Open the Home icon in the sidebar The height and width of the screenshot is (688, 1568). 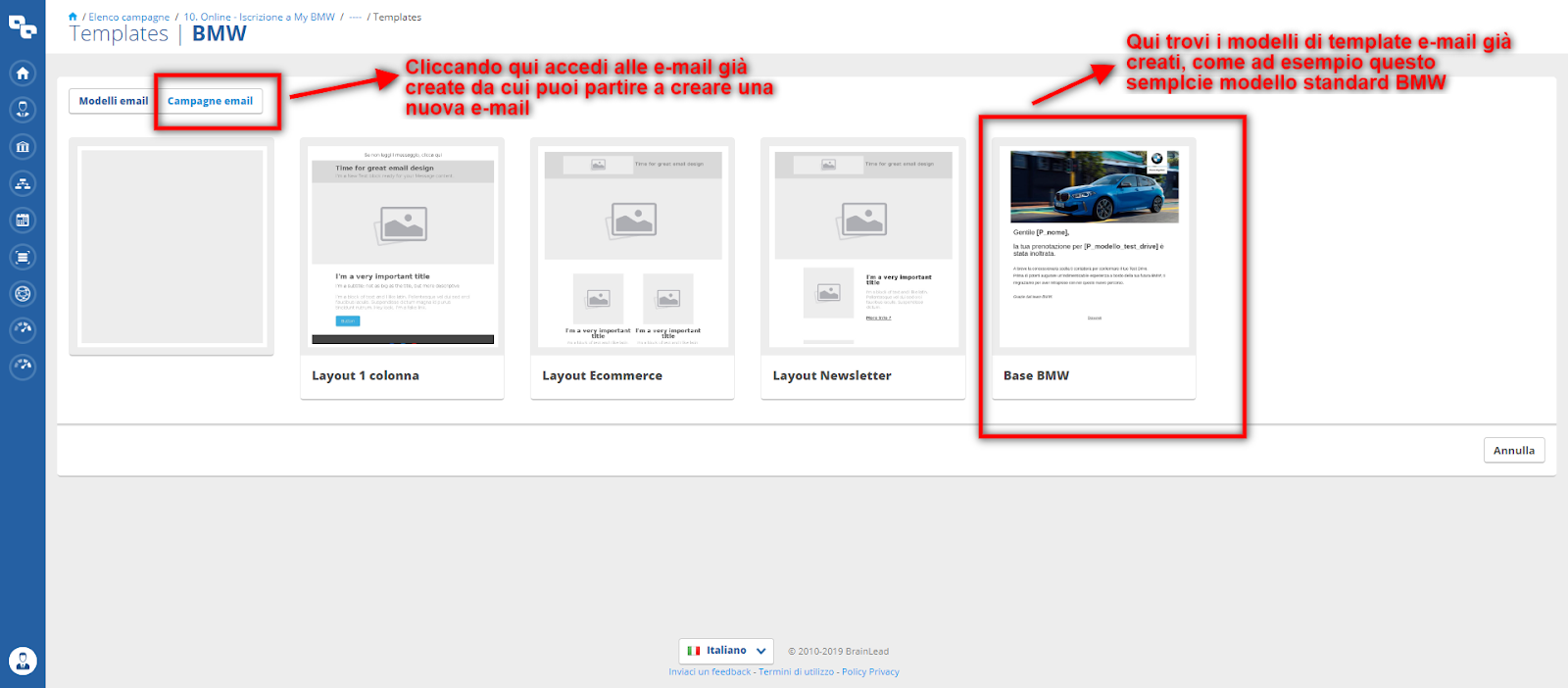click(23, 74)
